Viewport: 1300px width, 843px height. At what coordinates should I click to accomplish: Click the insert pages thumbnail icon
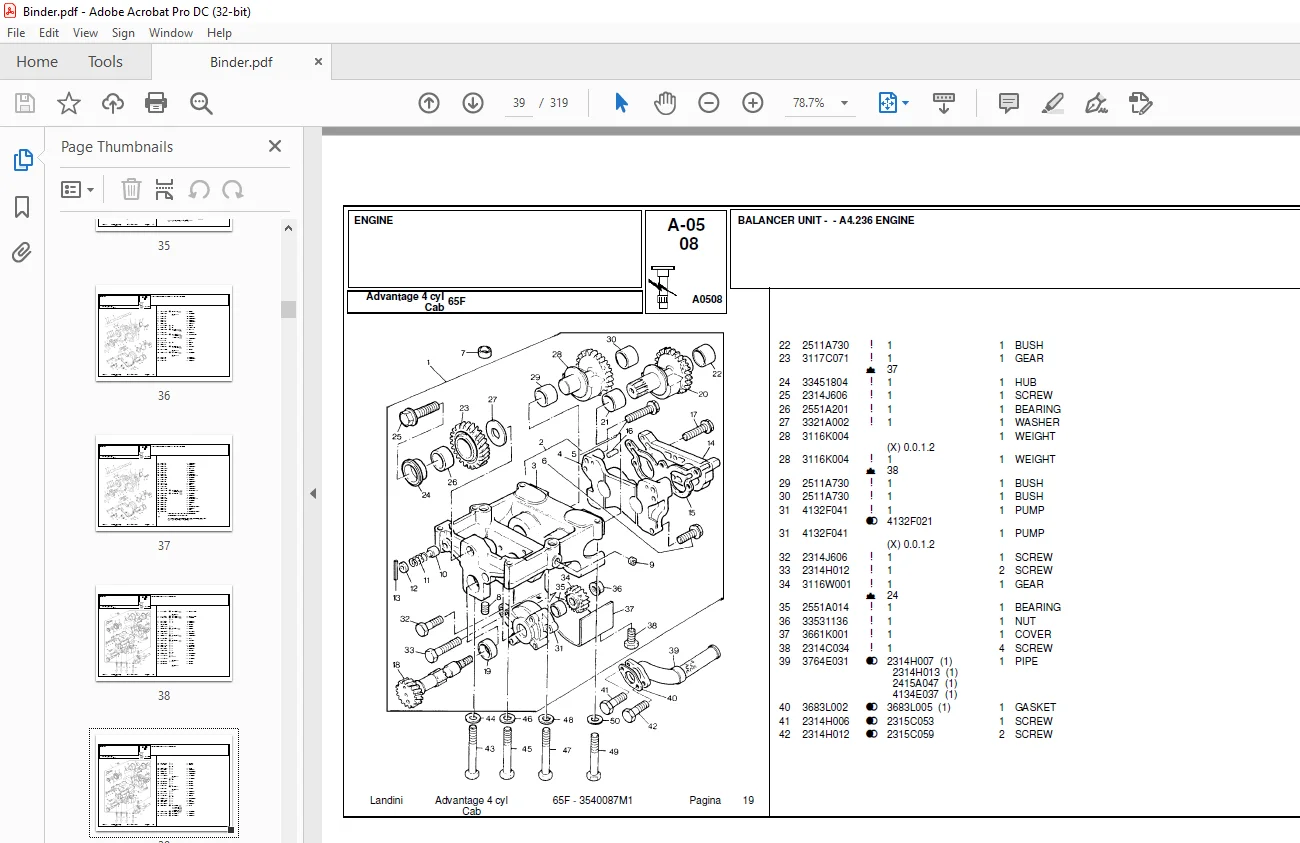[165, 189]
